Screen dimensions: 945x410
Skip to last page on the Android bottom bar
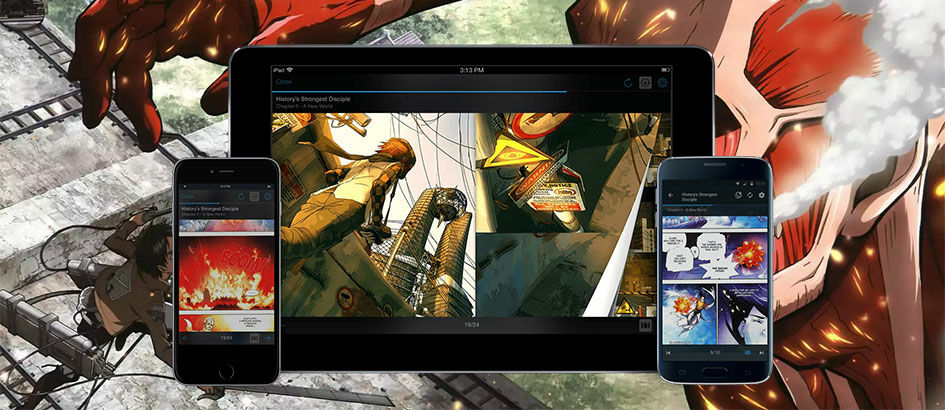[762, 352]
